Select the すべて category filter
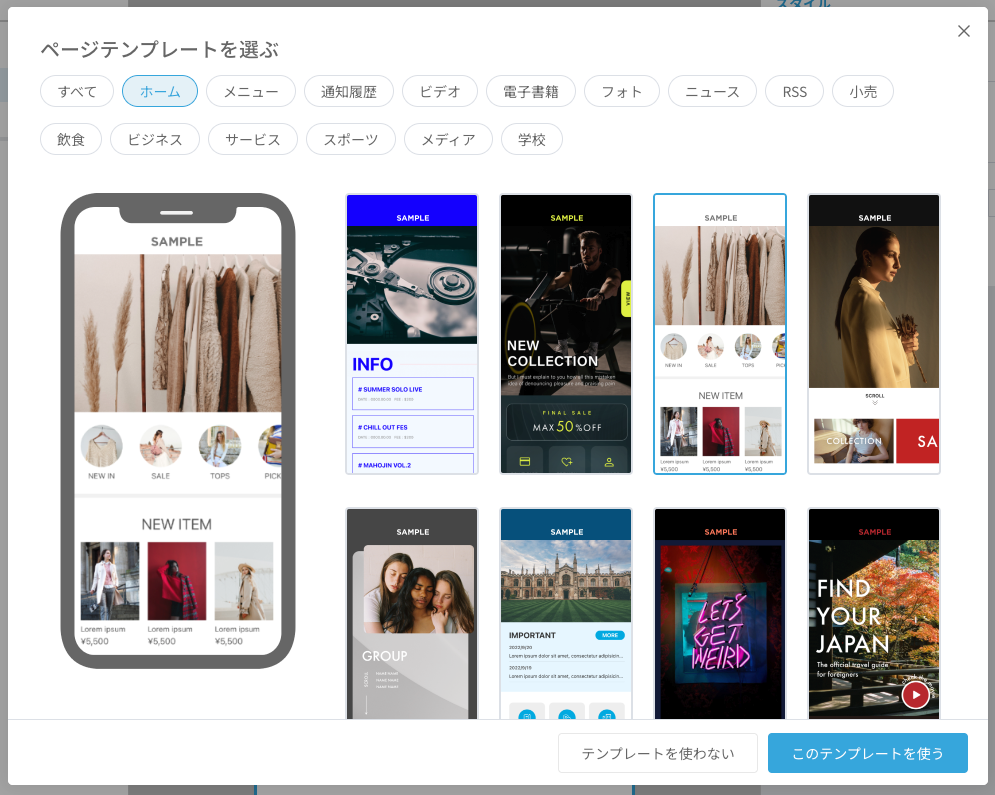This screenshot has height=795, width=995. [x=77, y=91]
